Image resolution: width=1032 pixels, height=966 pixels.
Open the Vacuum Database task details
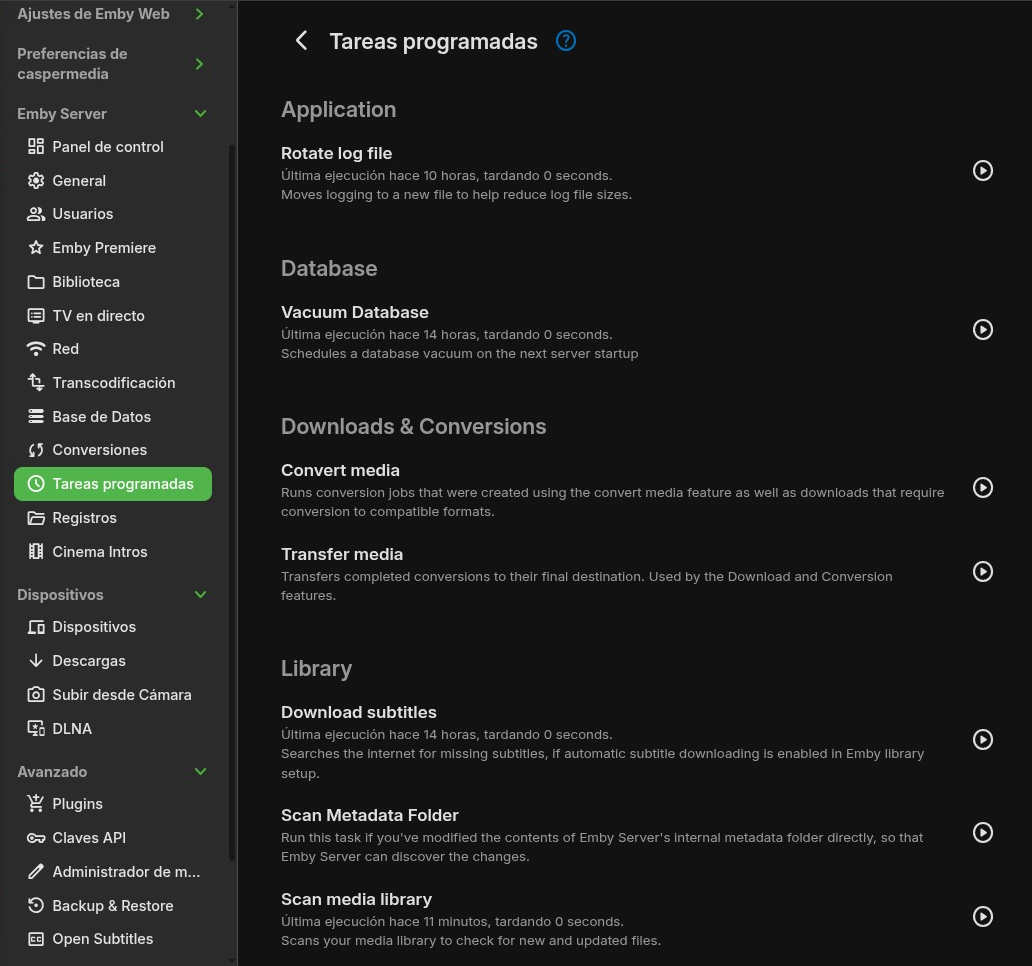pyautogui.click(x=355, y=313)
